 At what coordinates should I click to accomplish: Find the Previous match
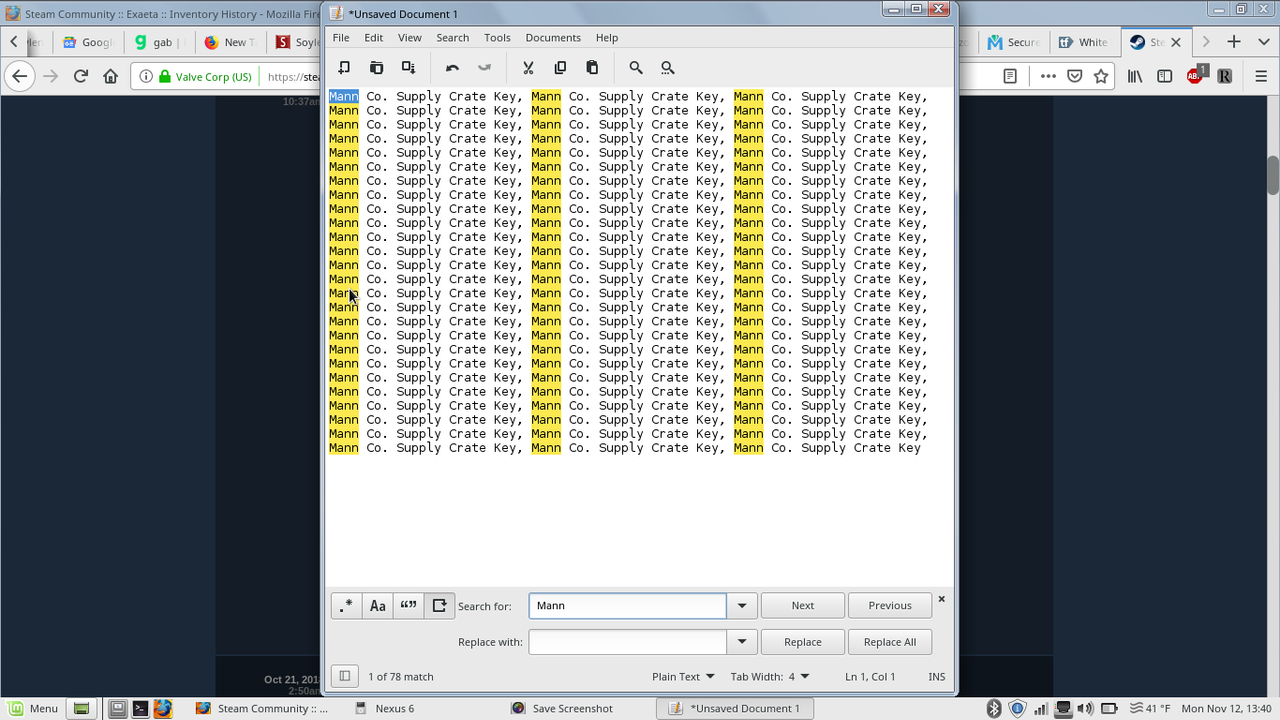[890, 606]
